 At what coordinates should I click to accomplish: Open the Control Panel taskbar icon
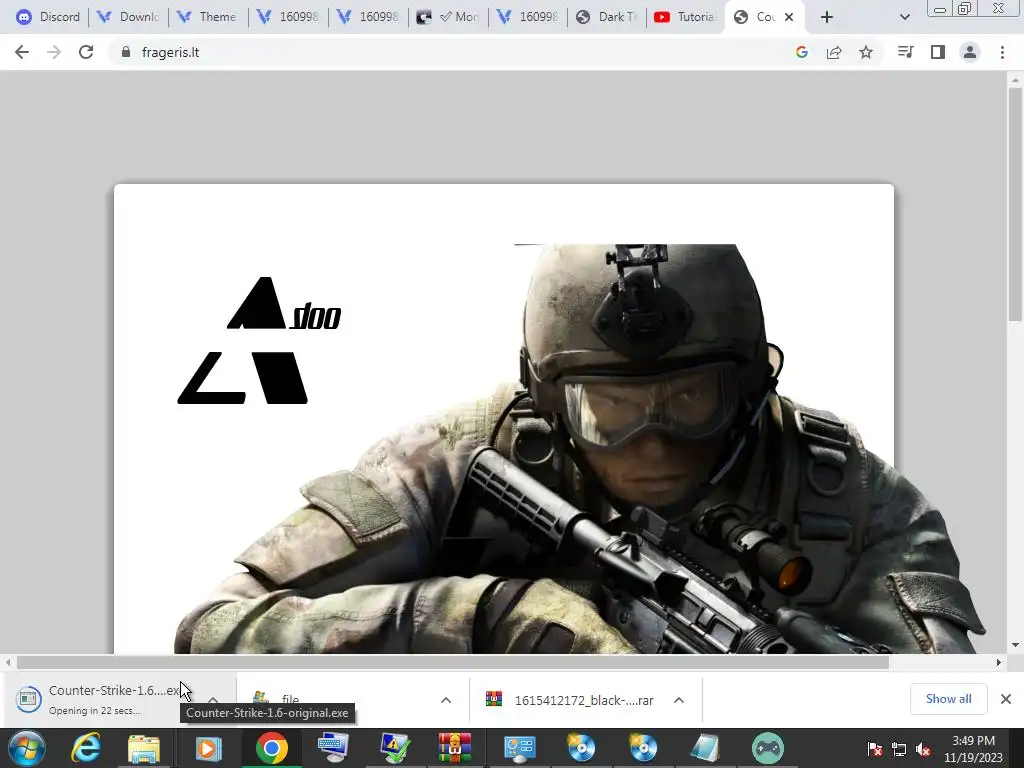coord(520,748)
